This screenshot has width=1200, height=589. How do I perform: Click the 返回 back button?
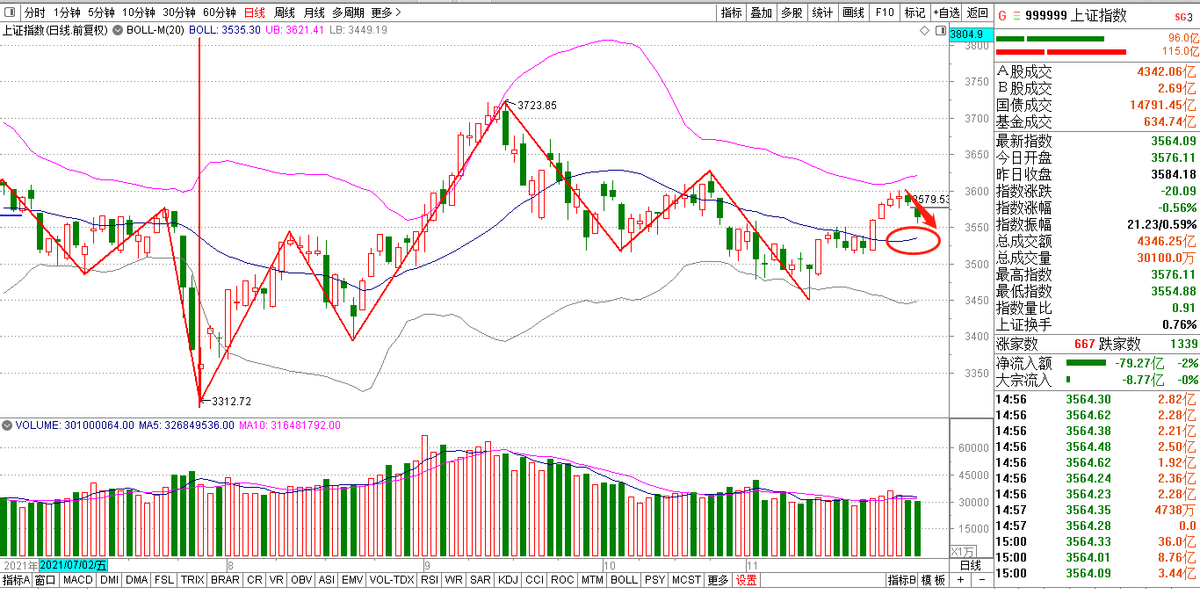pos(978,13)
